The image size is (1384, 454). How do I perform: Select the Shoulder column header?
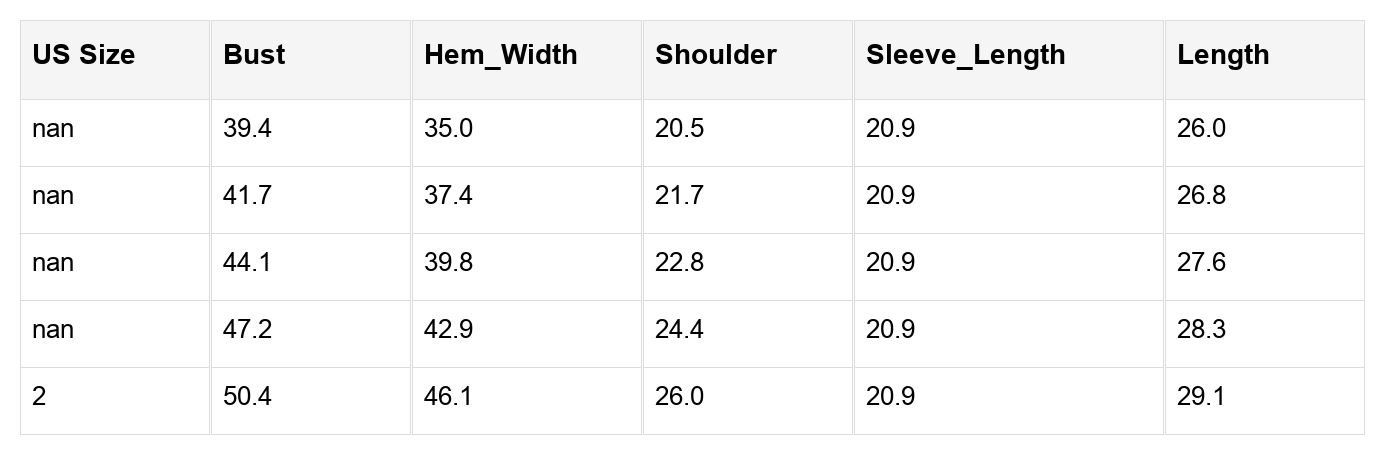[x=715, y=55]
